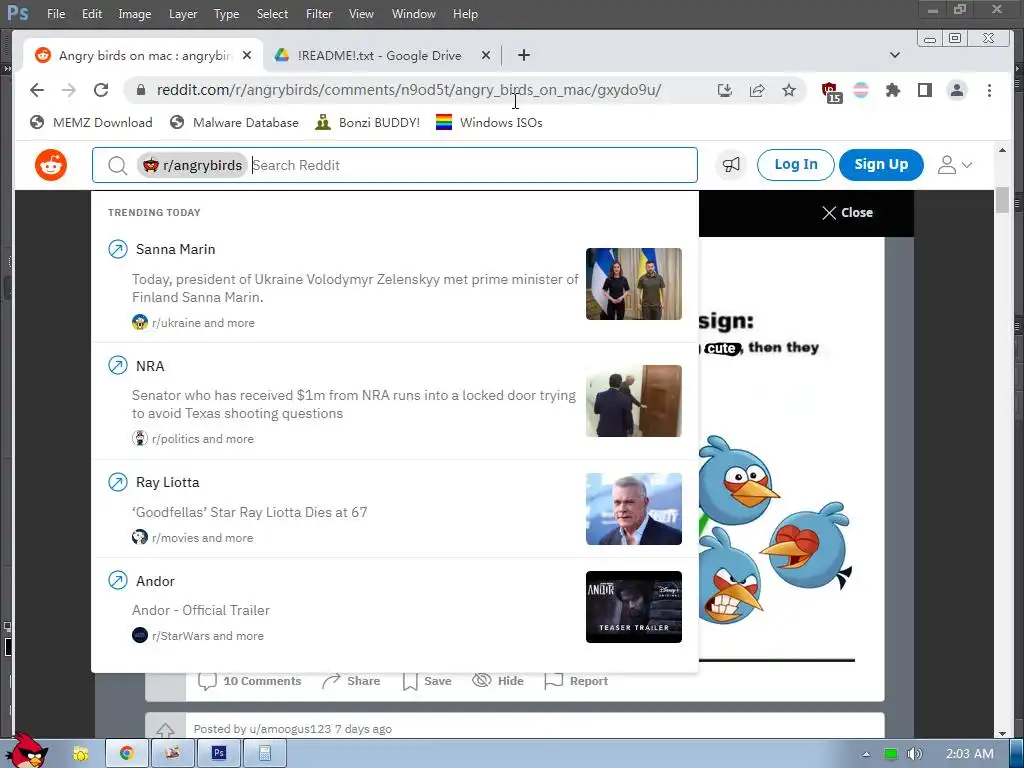Click the search magnifier icon
The image size is (1024, 768).
pos(118,165)
